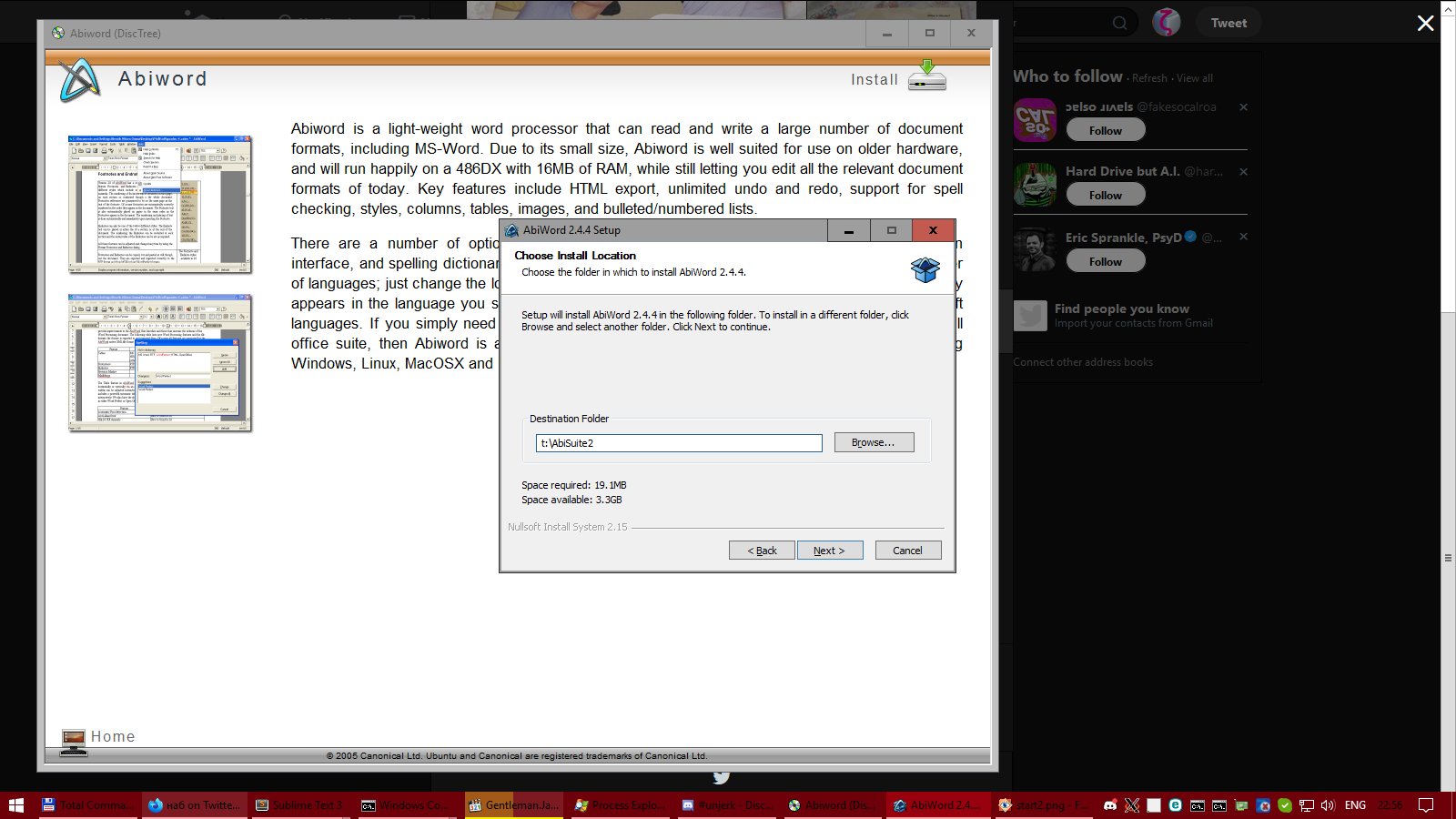Open the notification center icon in taskbar

click(x=1426, y=805)
